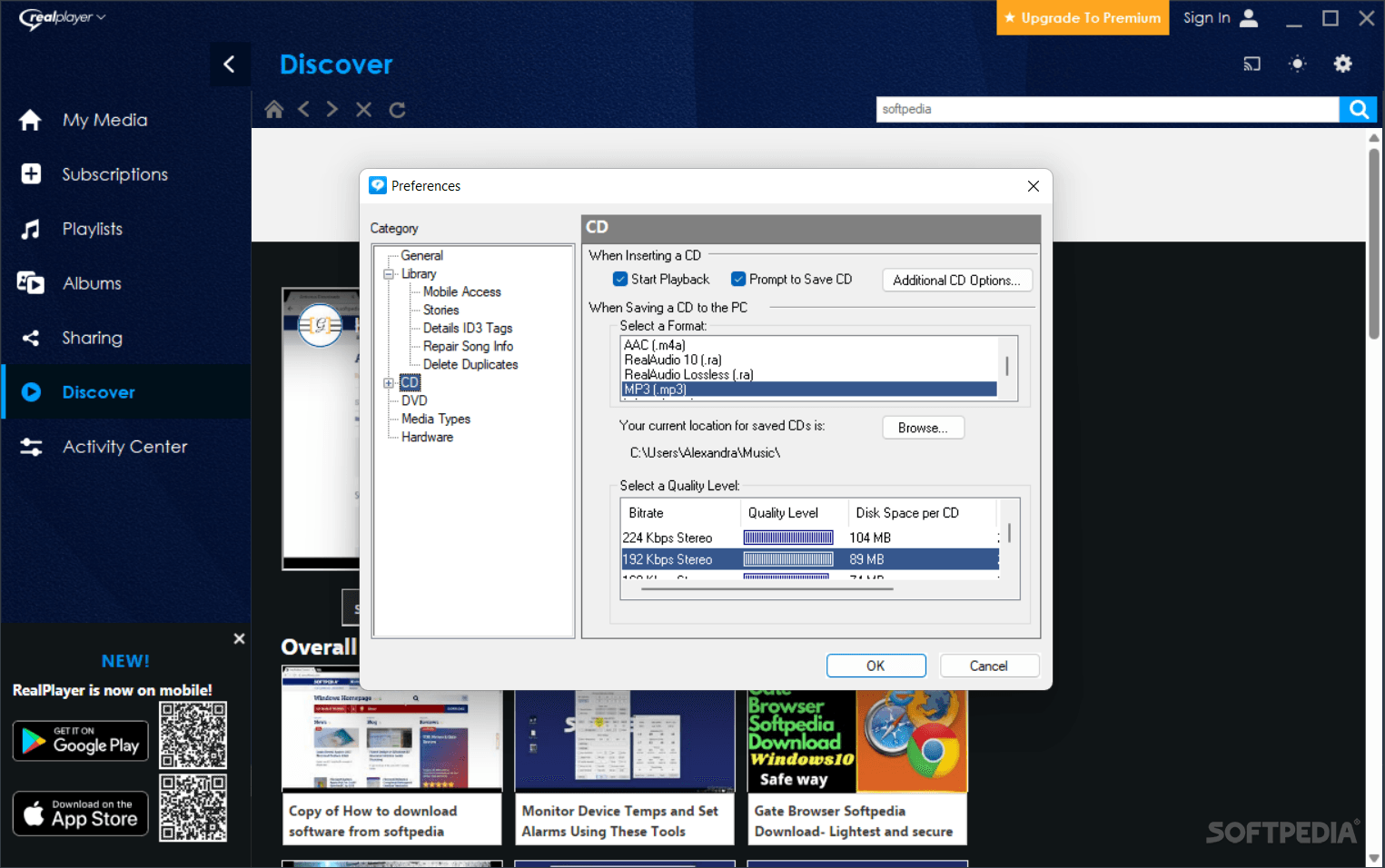Focus the softpedia search field
1385x868 pixels.
pos(1107,109)
